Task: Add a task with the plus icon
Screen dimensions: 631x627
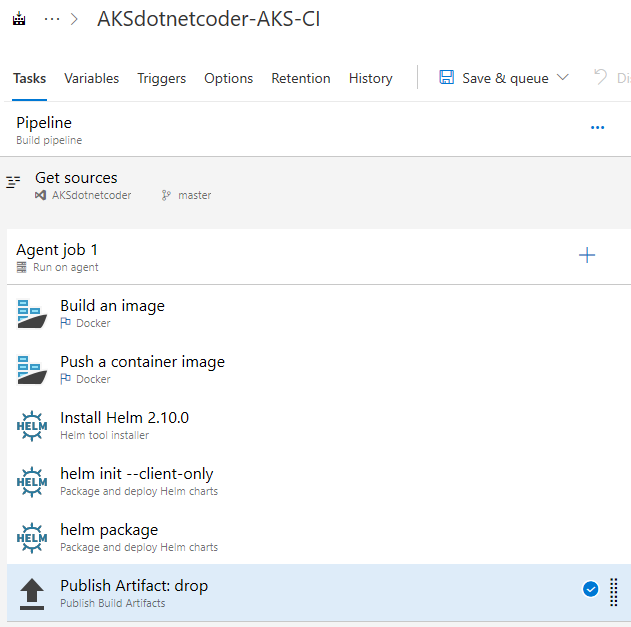Action: pyautogui.click(x=587, y=256)
